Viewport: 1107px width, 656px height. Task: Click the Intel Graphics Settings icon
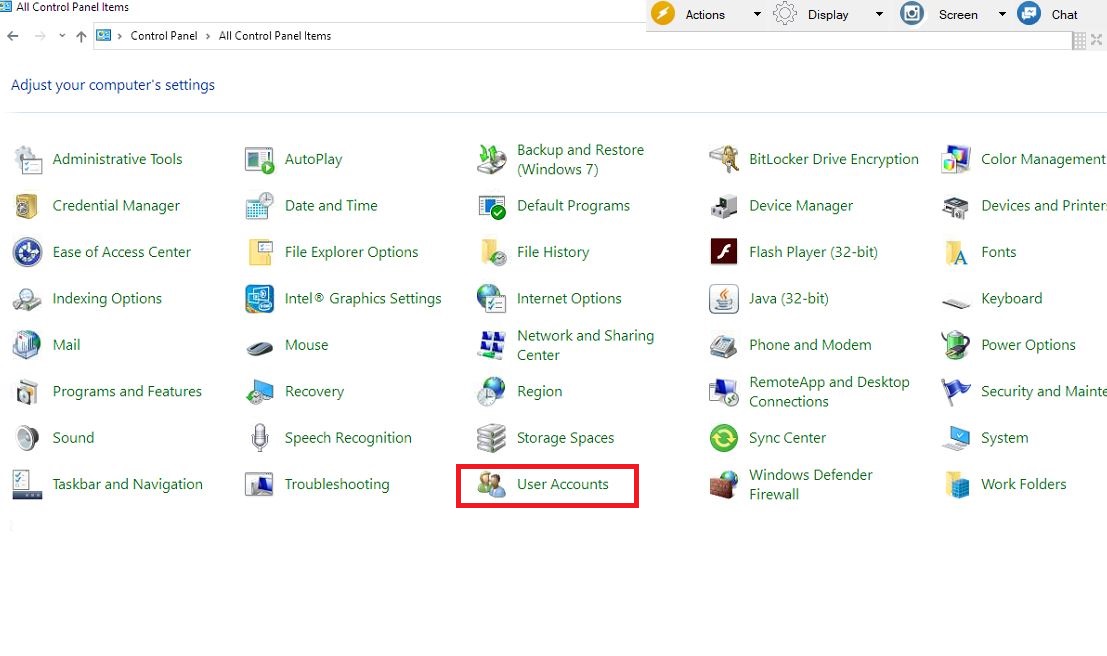click(259, 299)
